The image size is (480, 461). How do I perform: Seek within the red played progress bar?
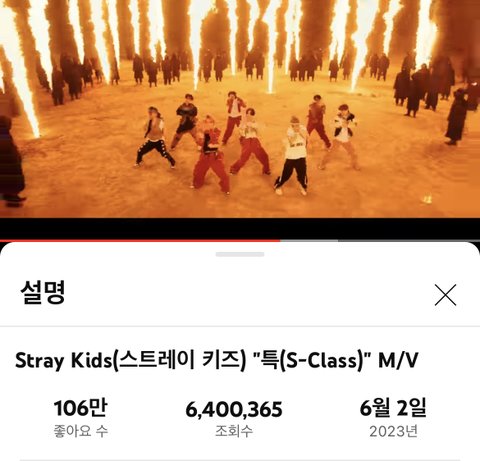[x=140, y=240]
